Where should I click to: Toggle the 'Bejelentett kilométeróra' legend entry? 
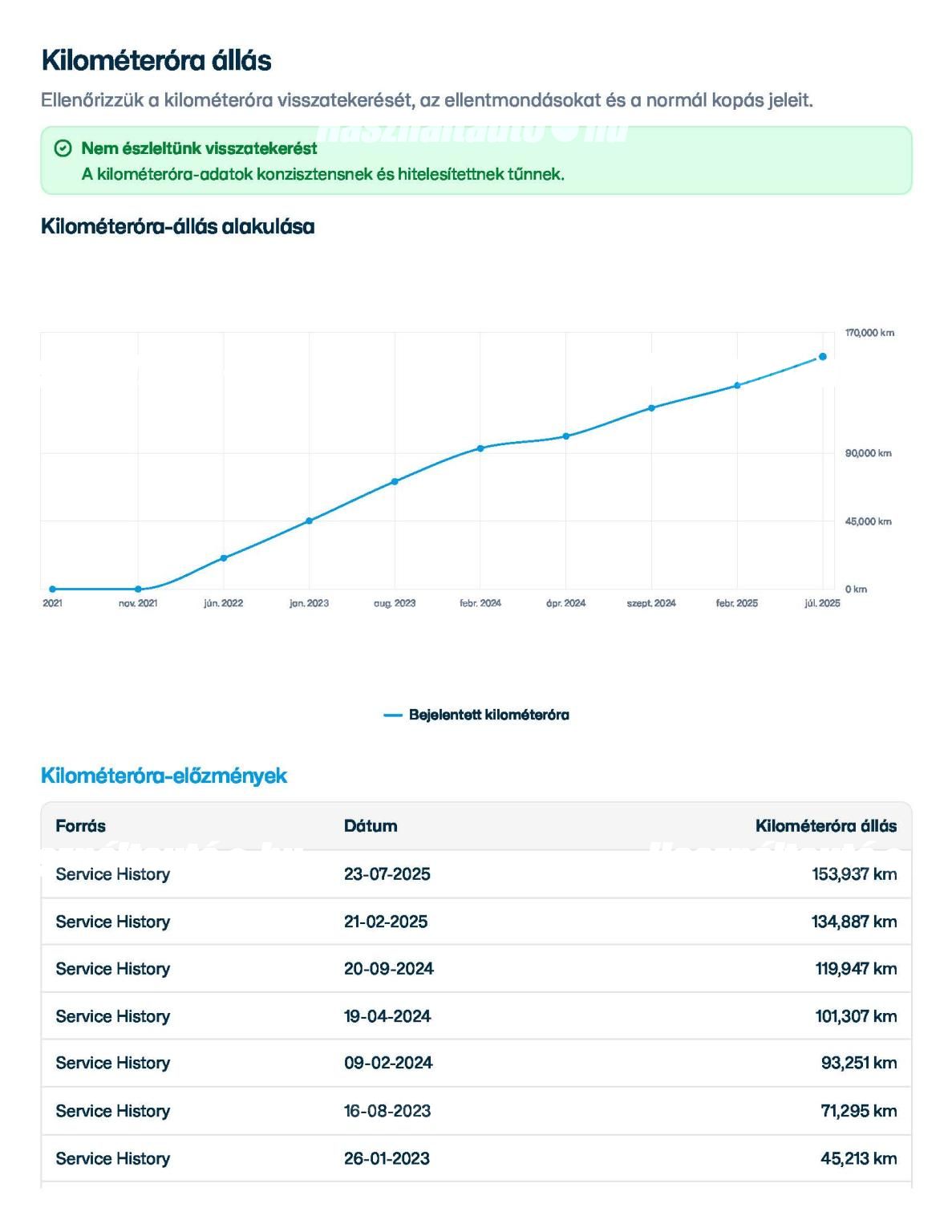476,715
